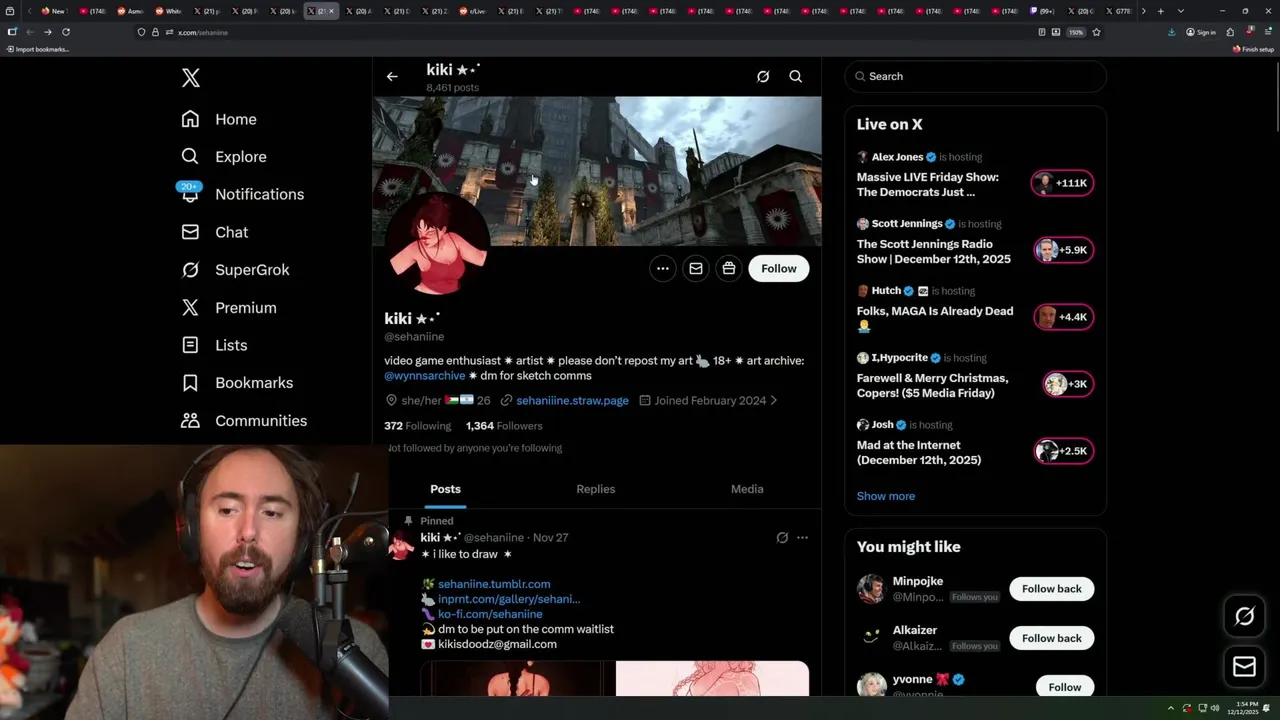Open kiki's profile avatar picture
Viewport: 1280px width, 720px height.
tap(437, 245)
